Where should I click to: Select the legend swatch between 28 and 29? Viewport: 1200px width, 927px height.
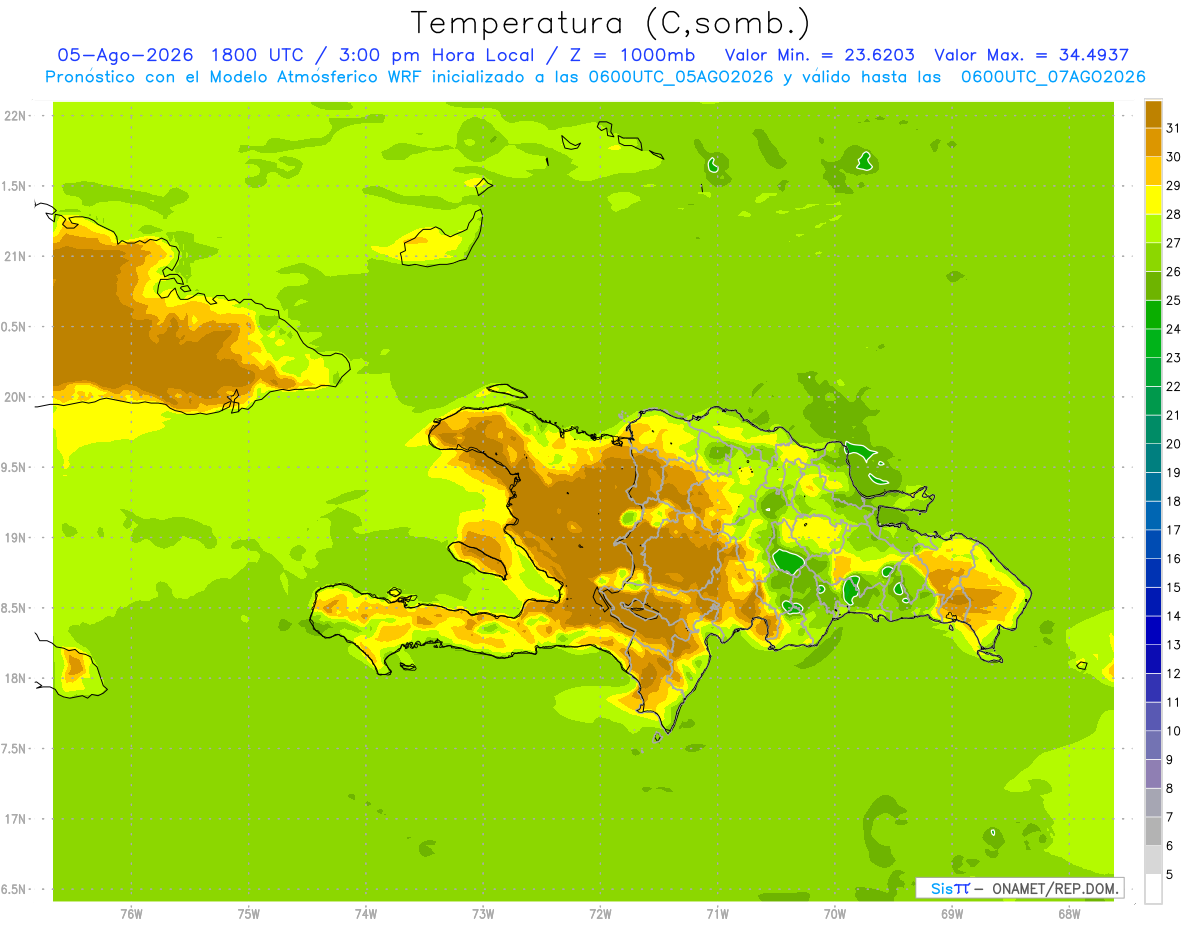(1153, 199)
